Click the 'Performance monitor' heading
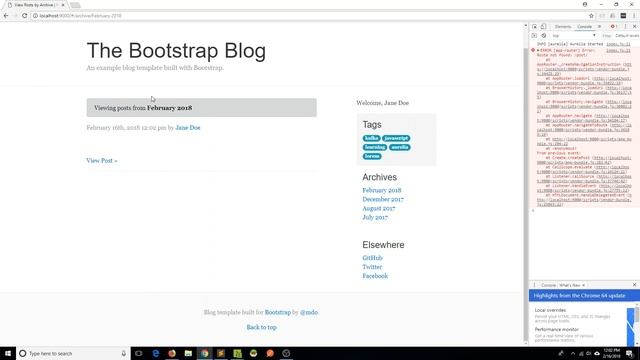Viewport: 640px width, 360px height. [557, 329]
